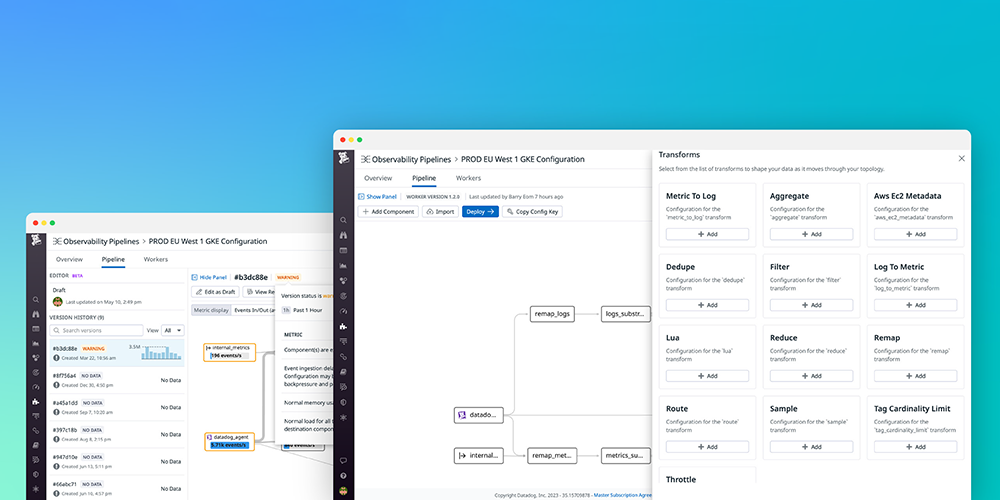This screenshot has width=1000, height=500.
Task: Click user avatar at bottom of front sidebar
Action: pos(343,491)
